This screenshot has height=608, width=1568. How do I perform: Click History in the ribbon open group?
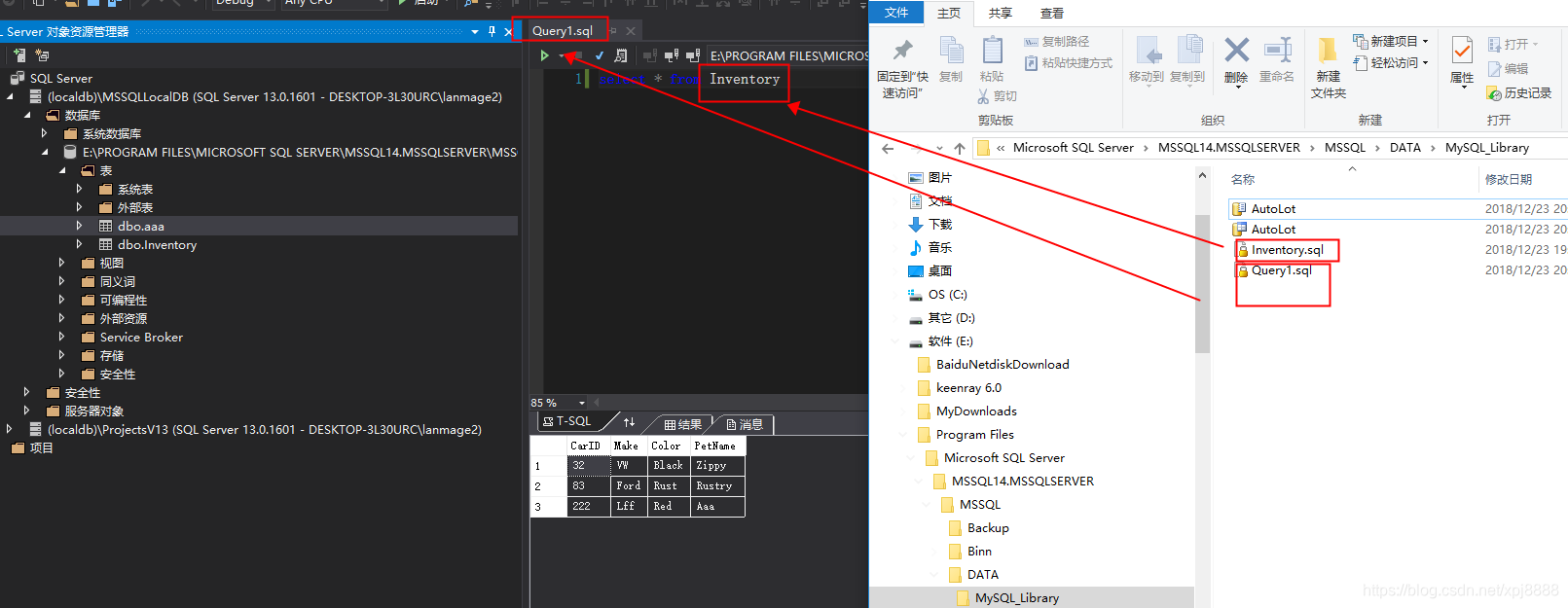pyautogui.click(x=1519, y=93)
